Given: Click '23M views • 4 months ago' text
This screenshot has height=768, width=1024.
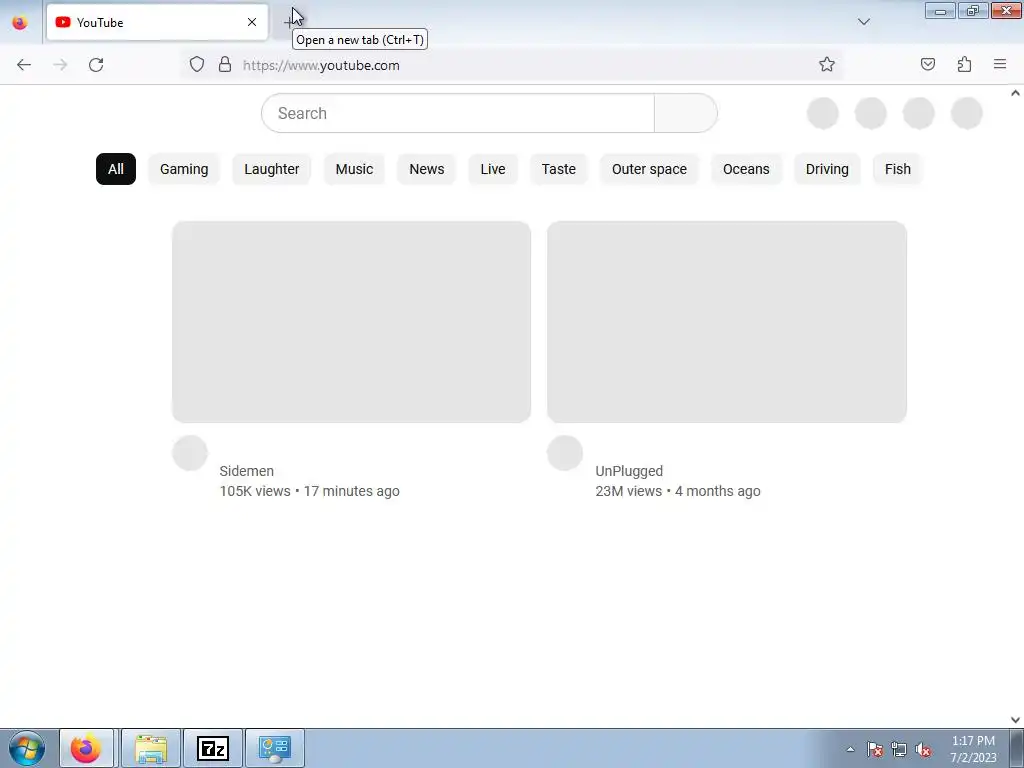Looking at the screenshot, I should [x=678, y=491].
